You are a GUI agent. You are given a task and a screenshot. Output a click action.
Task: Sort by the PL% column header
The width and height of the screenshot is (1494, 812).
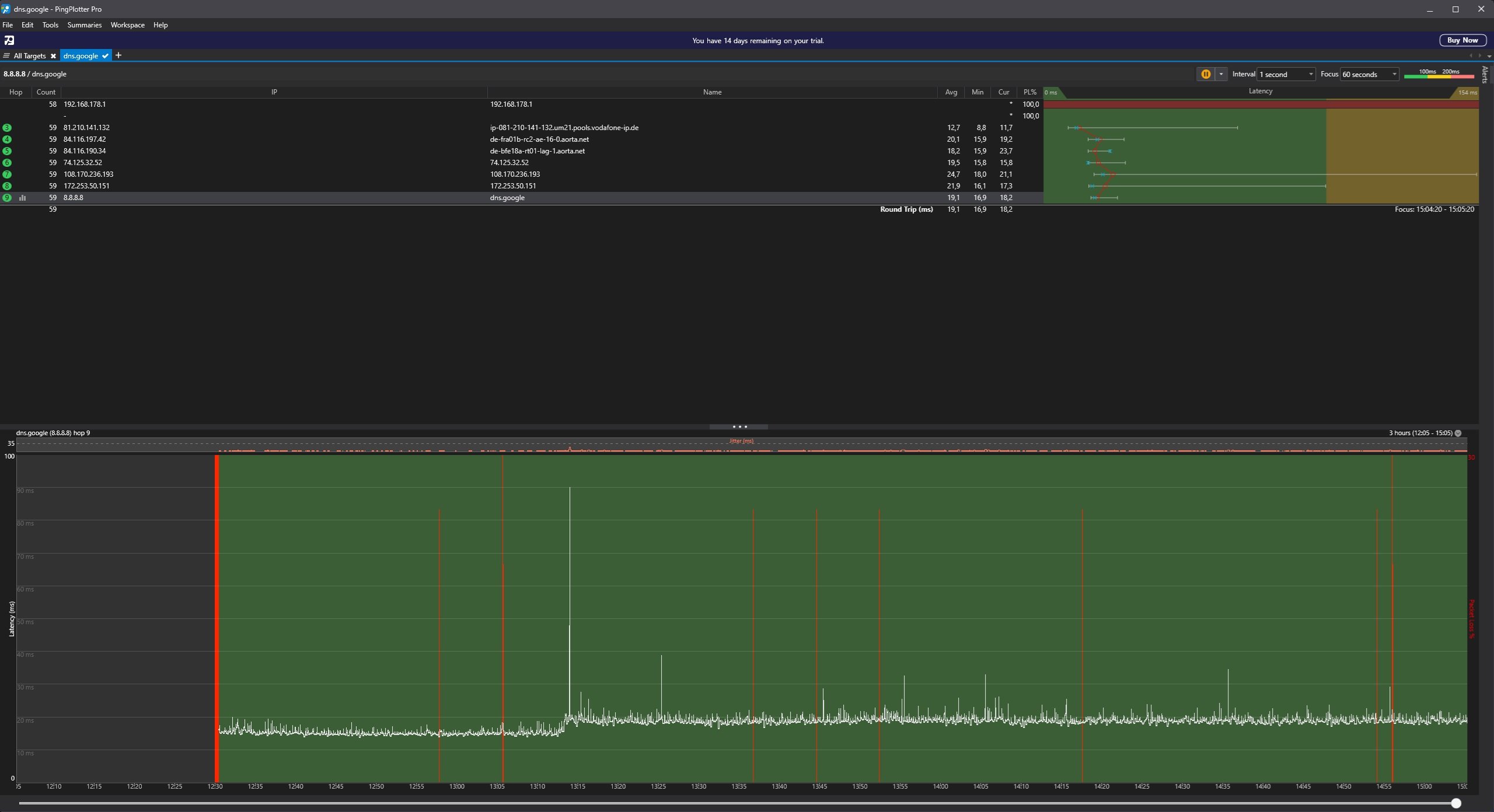tap(1029, 92)
